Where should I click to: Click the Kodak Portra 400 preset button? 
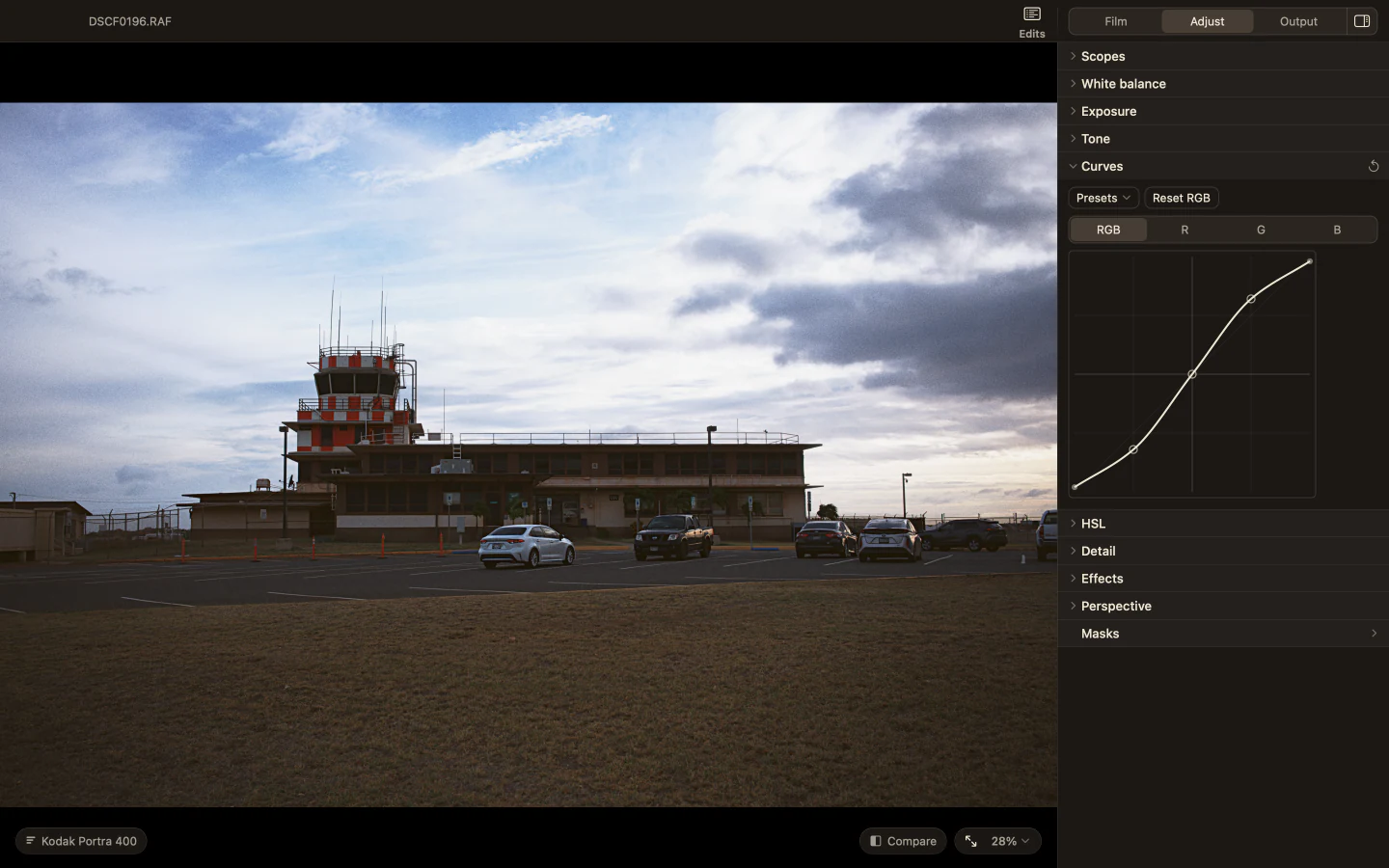point(81,841)
